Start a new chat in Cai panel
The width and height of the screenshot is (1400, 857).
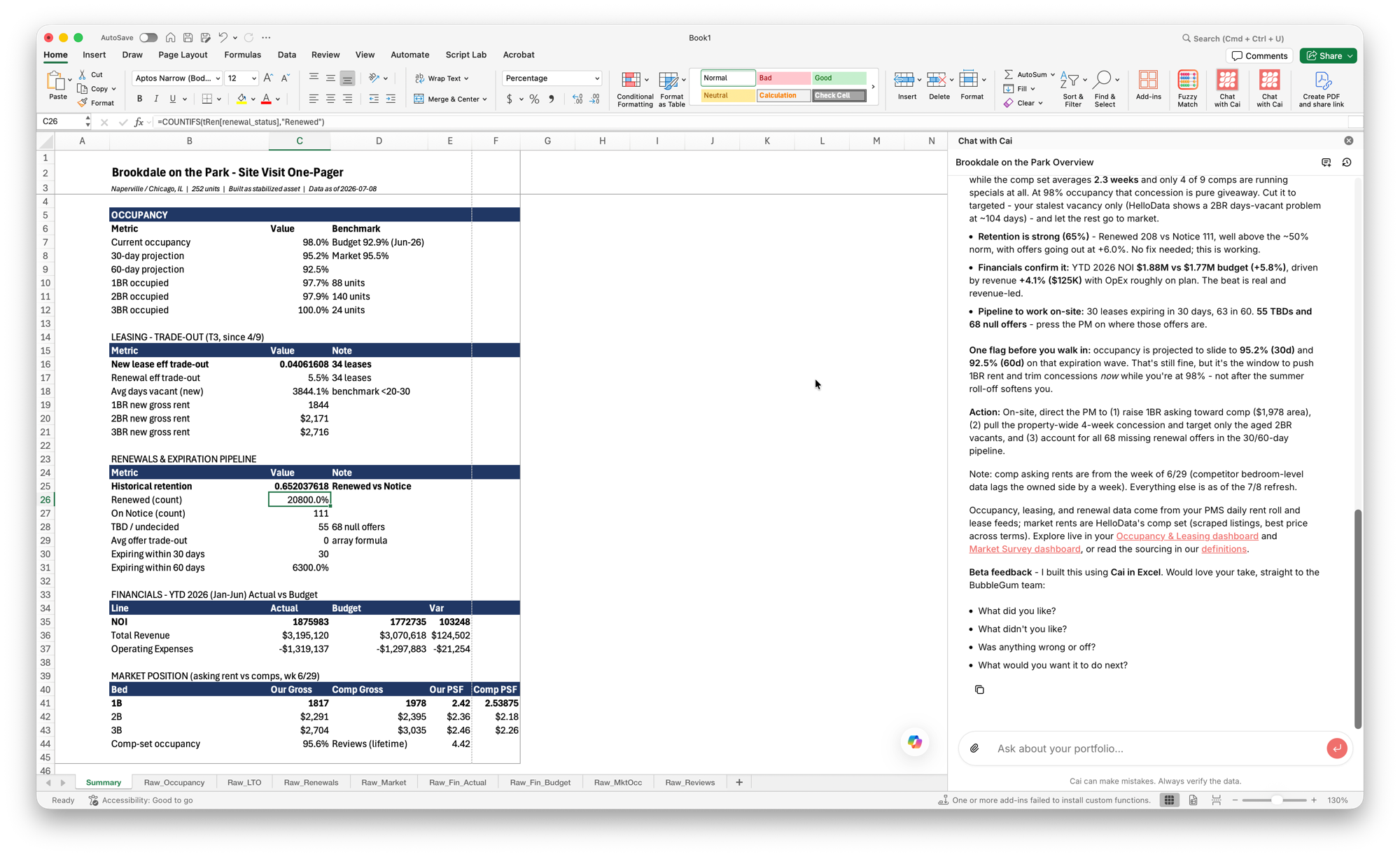[1326, 162]
